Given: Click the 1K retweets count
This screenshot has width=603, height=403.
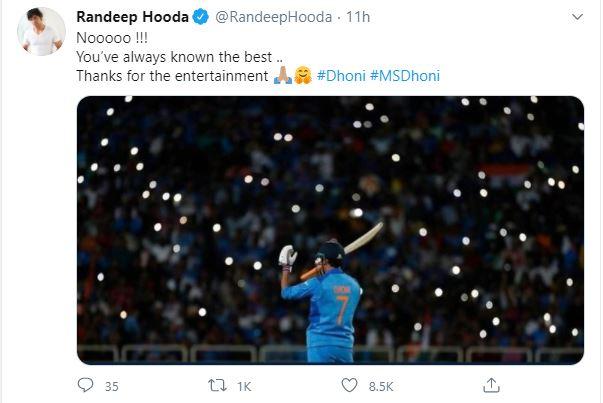Looking at the screenshot, I should click(x=244, y=386).
